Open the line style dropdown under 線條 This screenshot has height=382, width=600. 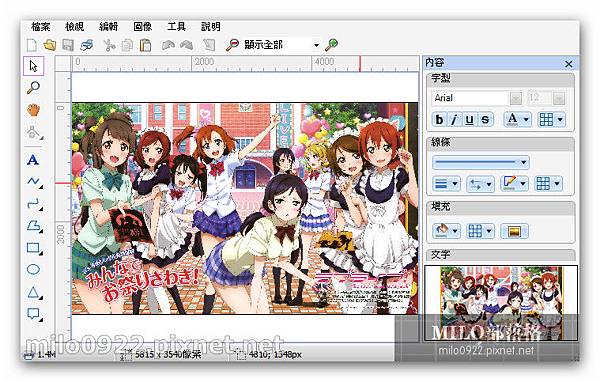coord(481,162)
